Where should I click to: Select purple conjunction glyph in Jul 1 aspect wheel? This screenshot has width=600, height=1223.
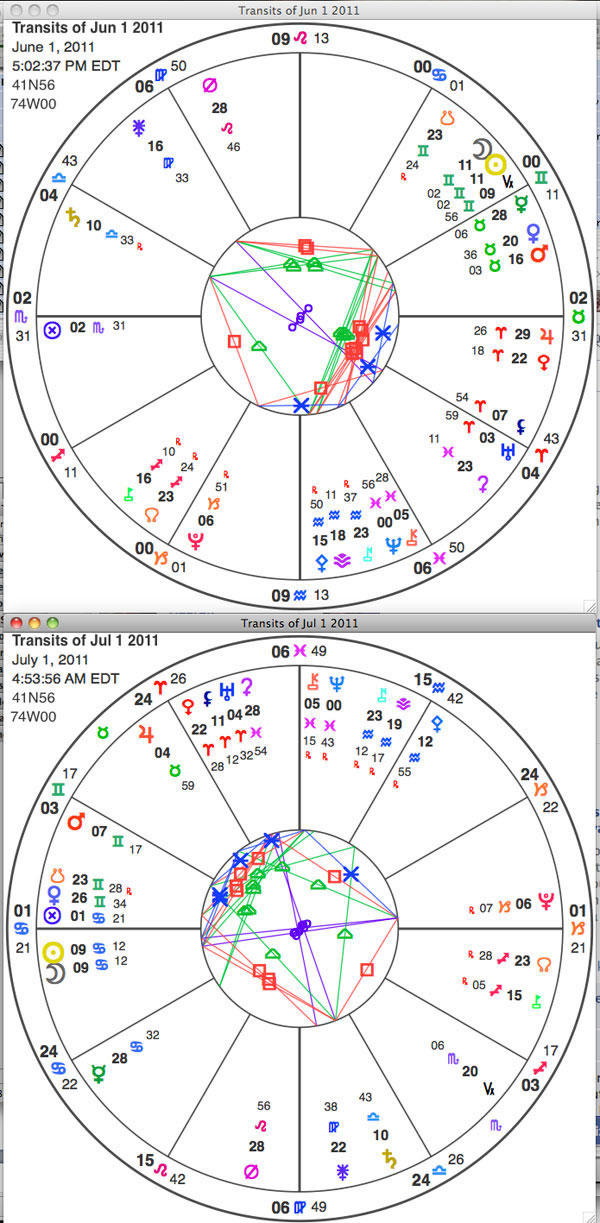coord(300,928)
